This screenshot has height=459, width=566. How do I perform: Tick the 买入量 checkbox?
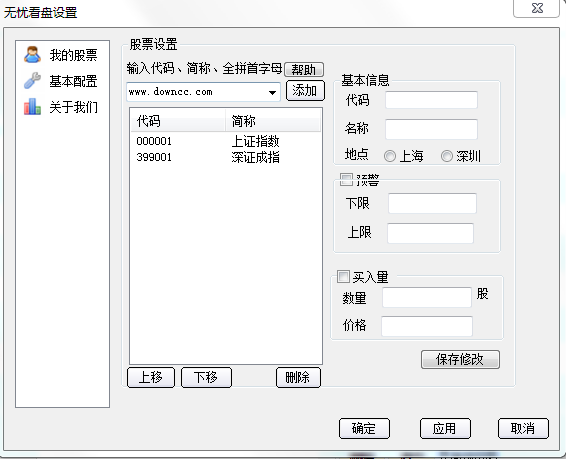[x=343, y=277]
